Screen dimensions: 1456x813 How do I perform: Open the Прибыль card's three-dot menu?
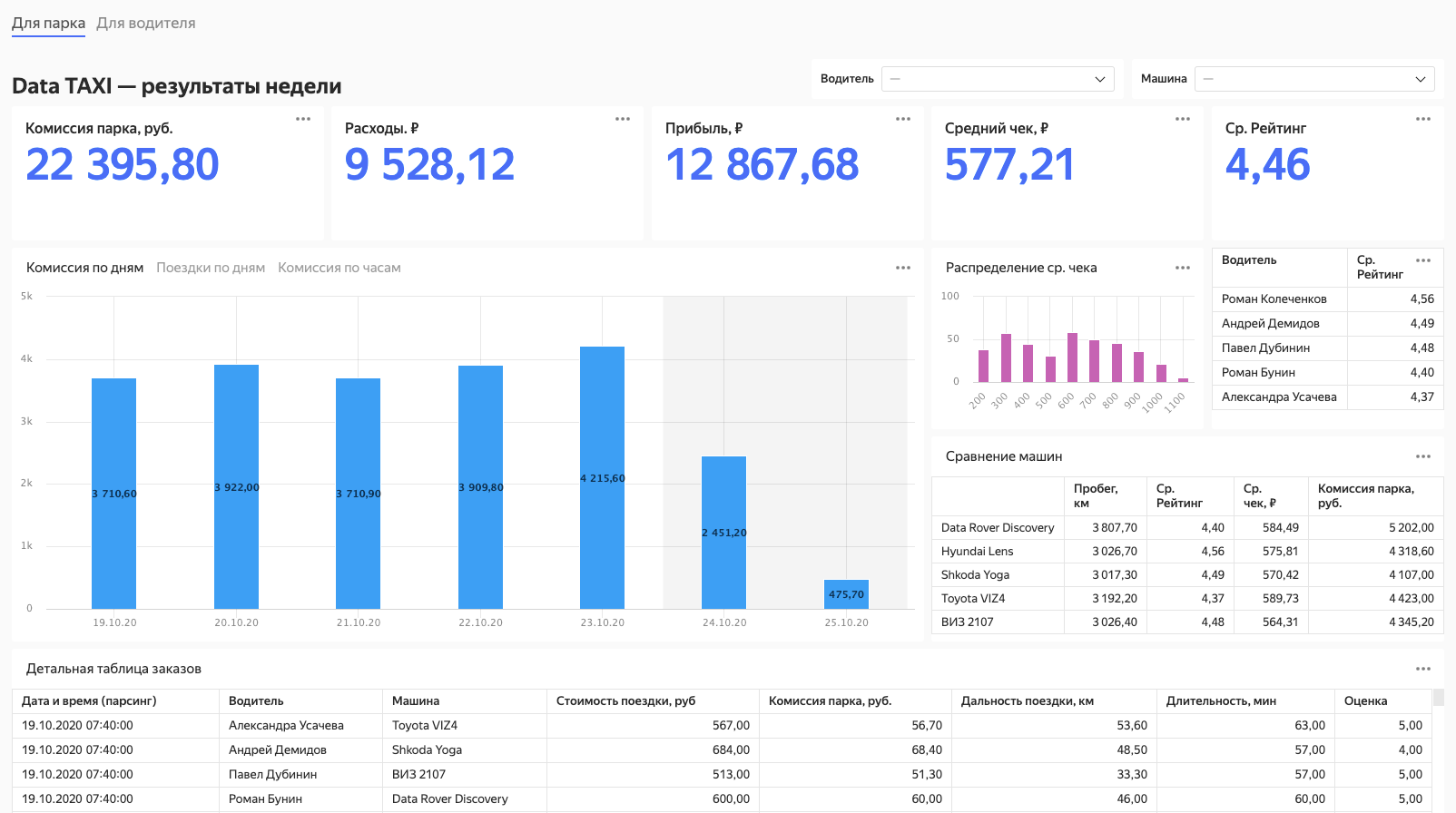[903, 119]
